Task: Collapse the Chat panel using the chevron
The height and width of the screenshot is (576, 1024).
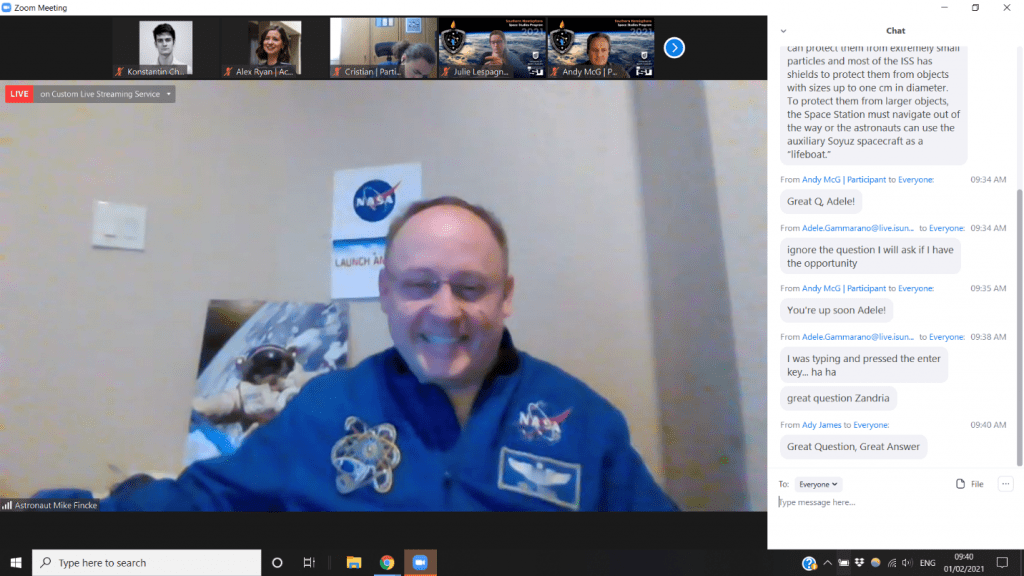Action: pos(783,31)
